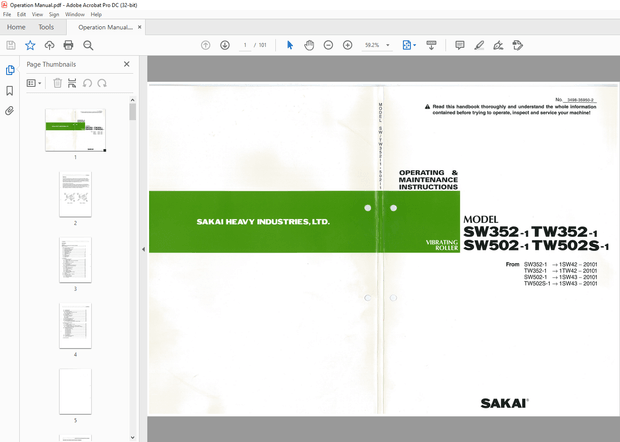Select page 3 thumbnail
Viewport: 620px width, 442px height.
click(75, 260)
